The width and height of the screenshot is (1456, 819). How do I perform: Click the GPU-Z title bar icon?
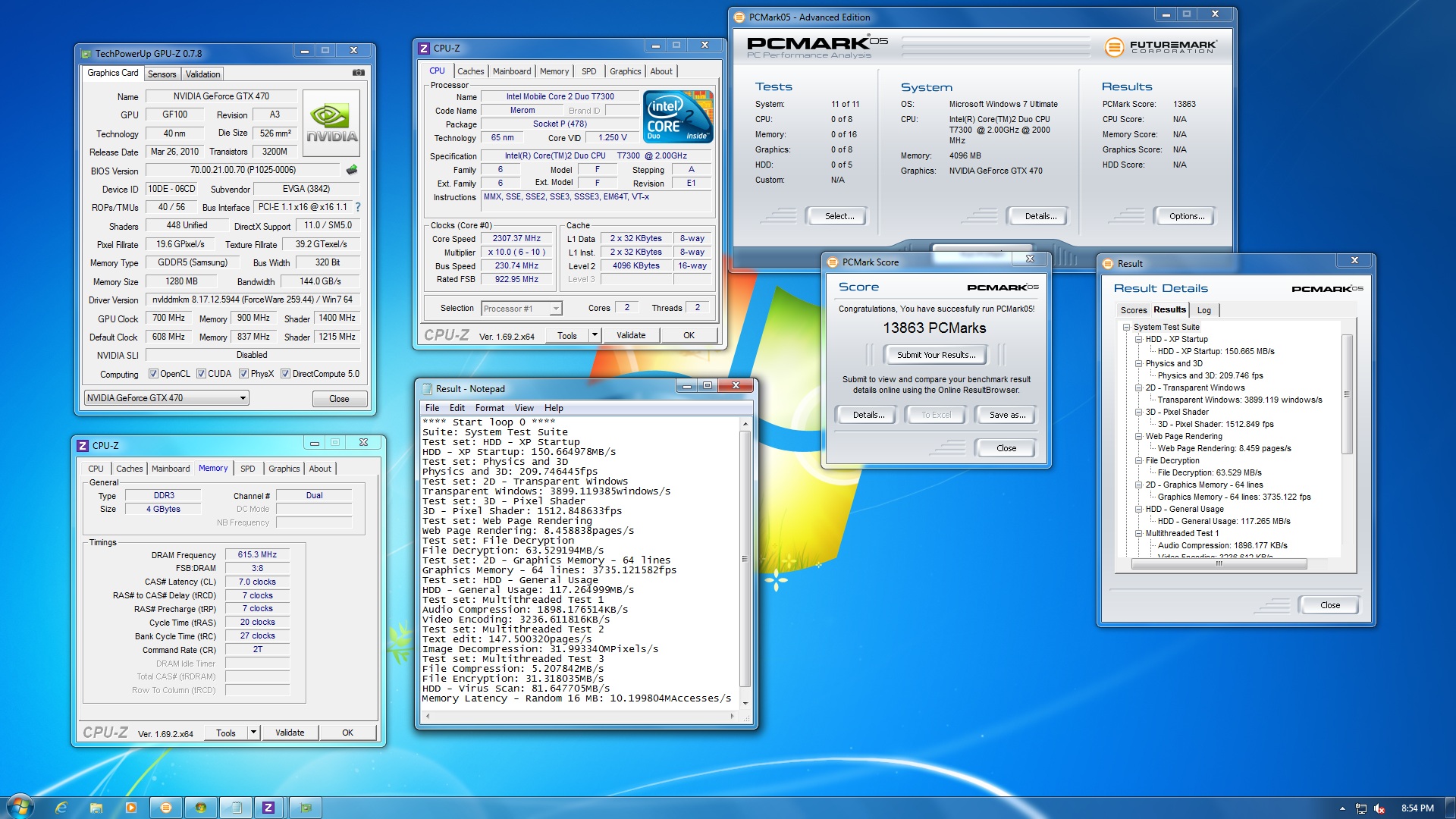[86, 54]
